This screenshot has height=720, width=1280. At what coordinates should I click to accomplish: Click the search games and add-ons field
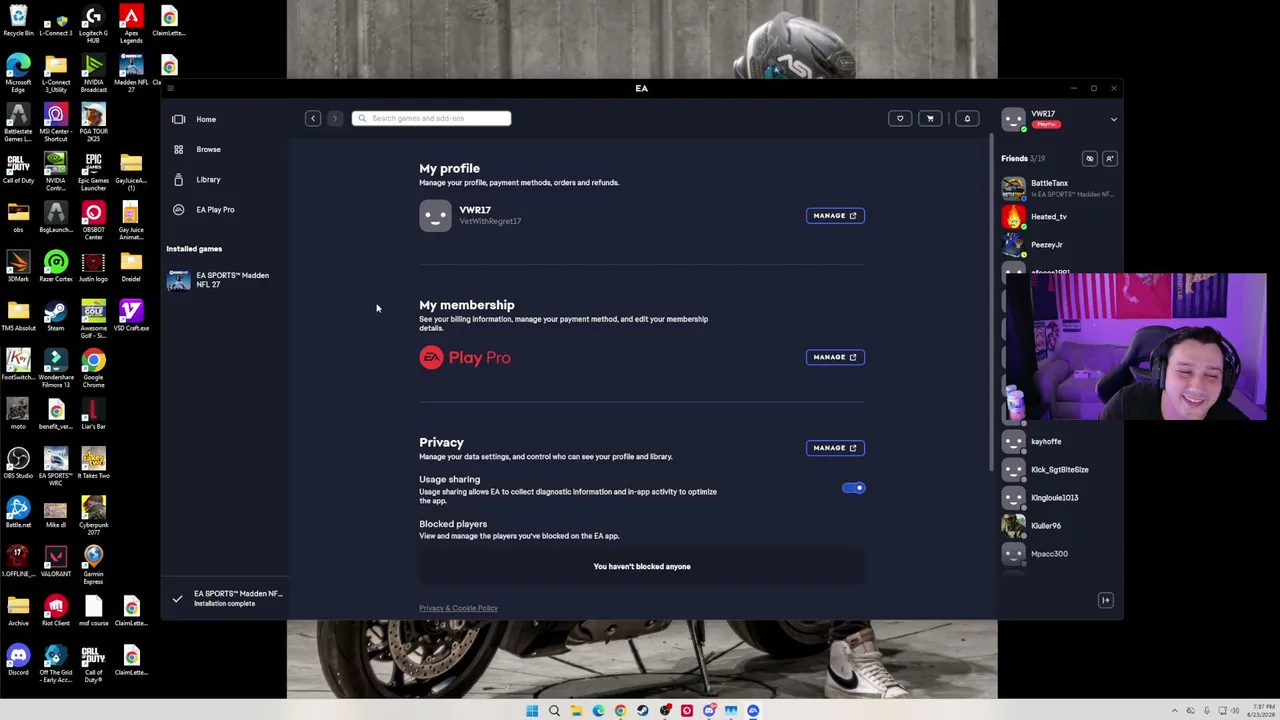tap(431, 118)
